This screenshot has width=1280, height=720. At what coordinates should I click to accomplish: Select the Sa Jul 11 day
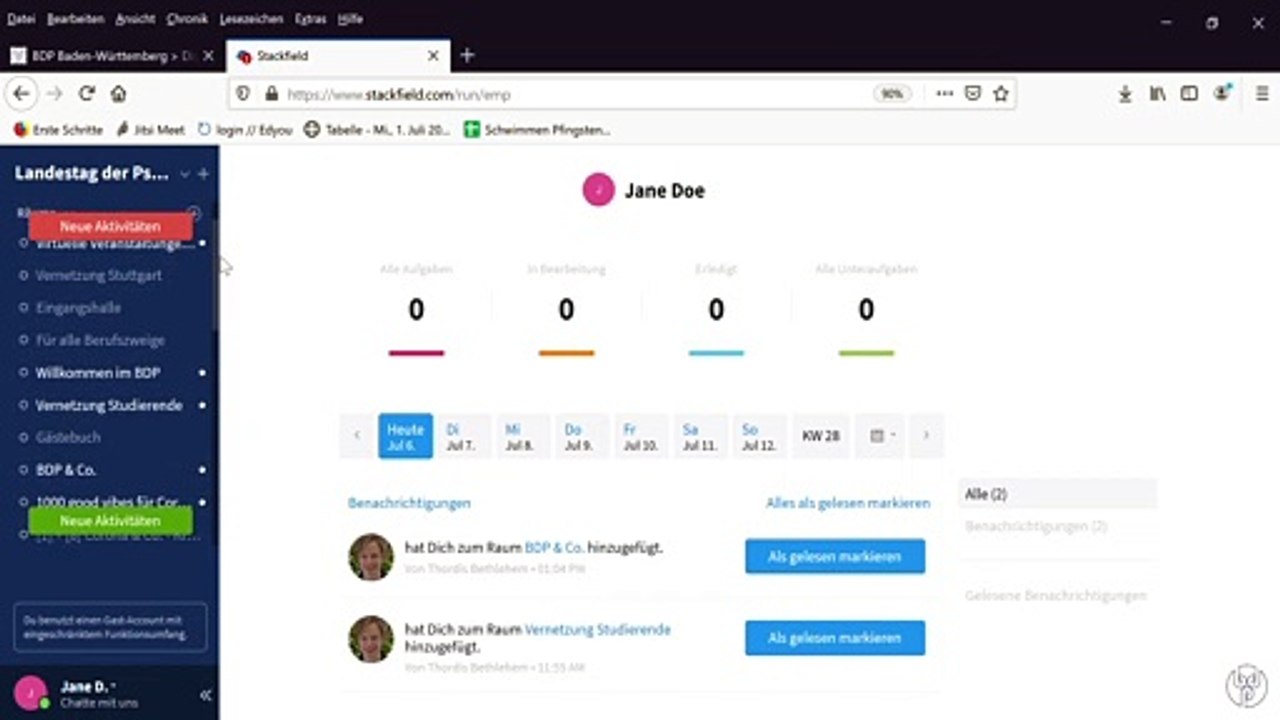click(x=700, y=436)
